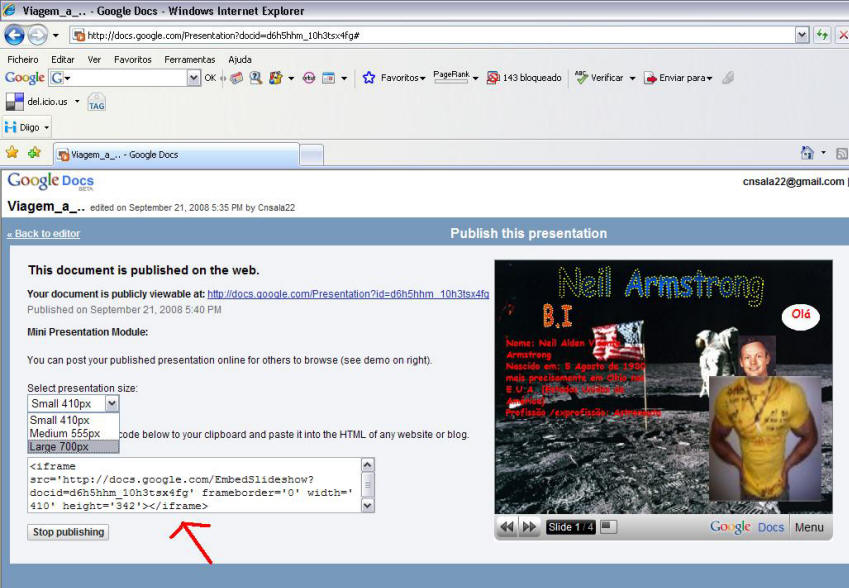
Task: Expand the Verificar dropdown arrow
Action: [632, 79]
